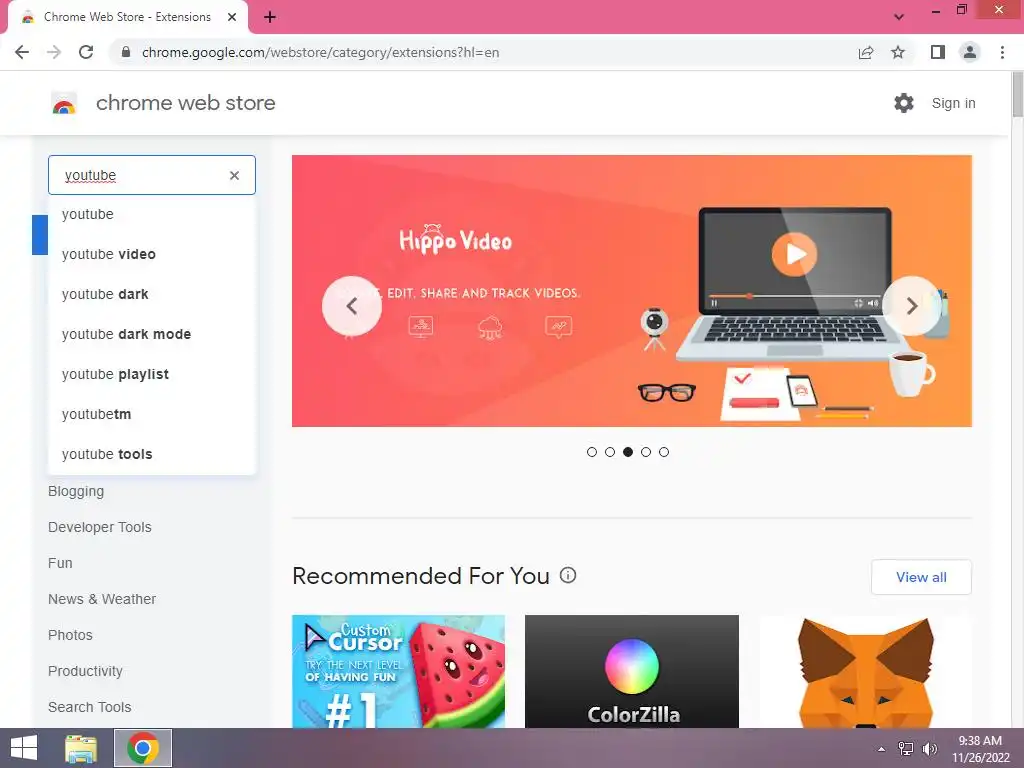Open the Search Tools category
Viewport: 1024px width, 768px height.
coord(89,707)
